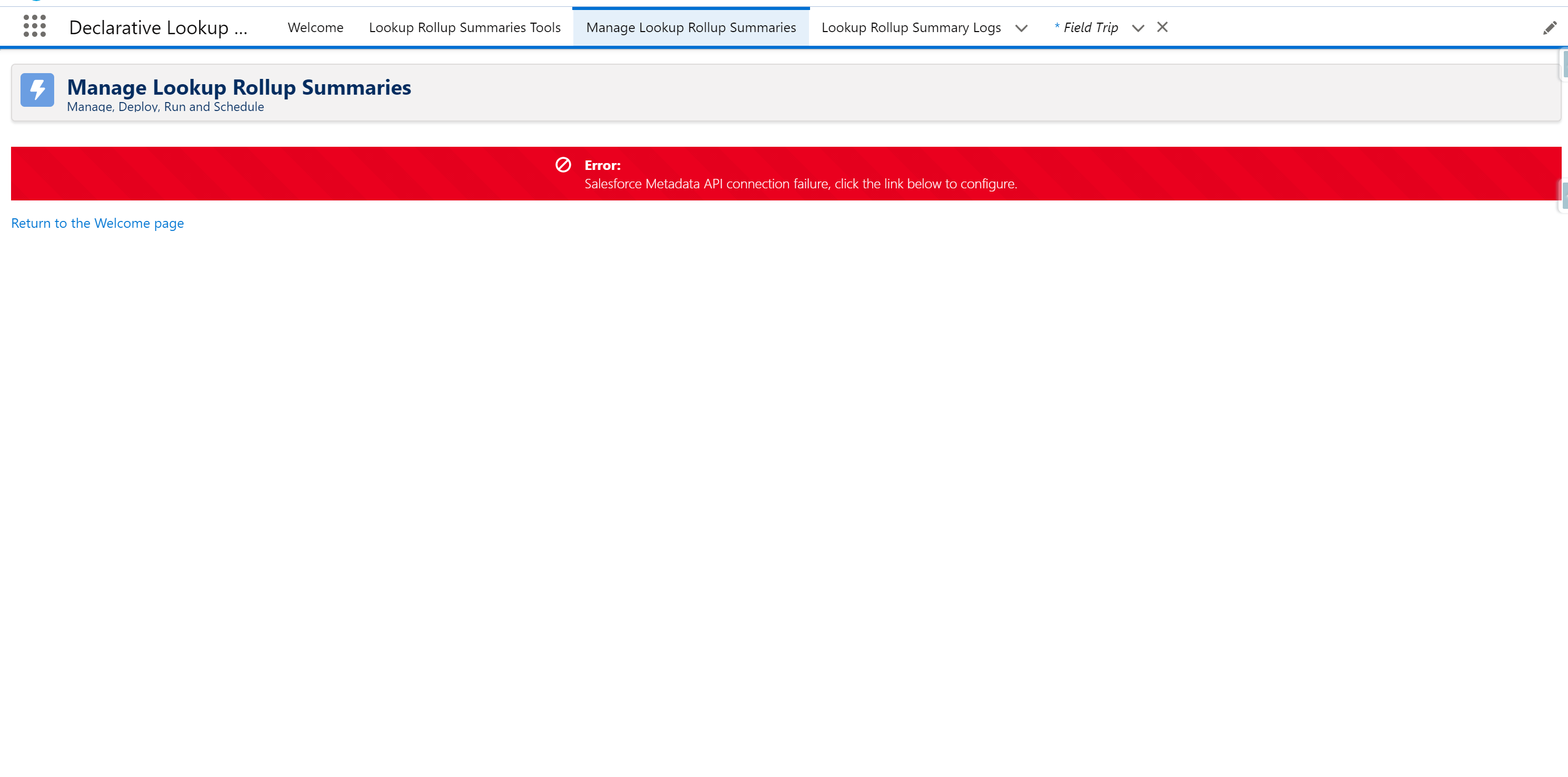Click the Manage, Deploy, Run and Schedule subtitle
Viewport: 1568px width, 777px height.
tap(165, 107)
